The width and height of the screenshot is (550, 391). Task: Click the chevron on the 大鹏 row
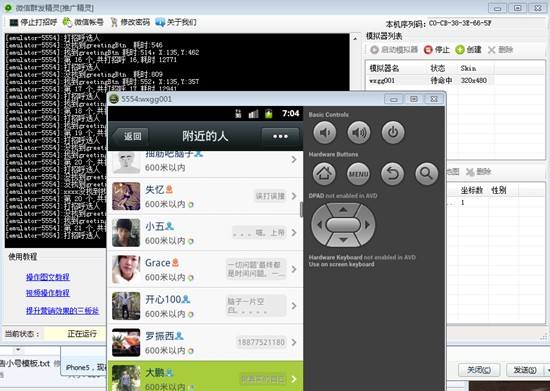294,379
